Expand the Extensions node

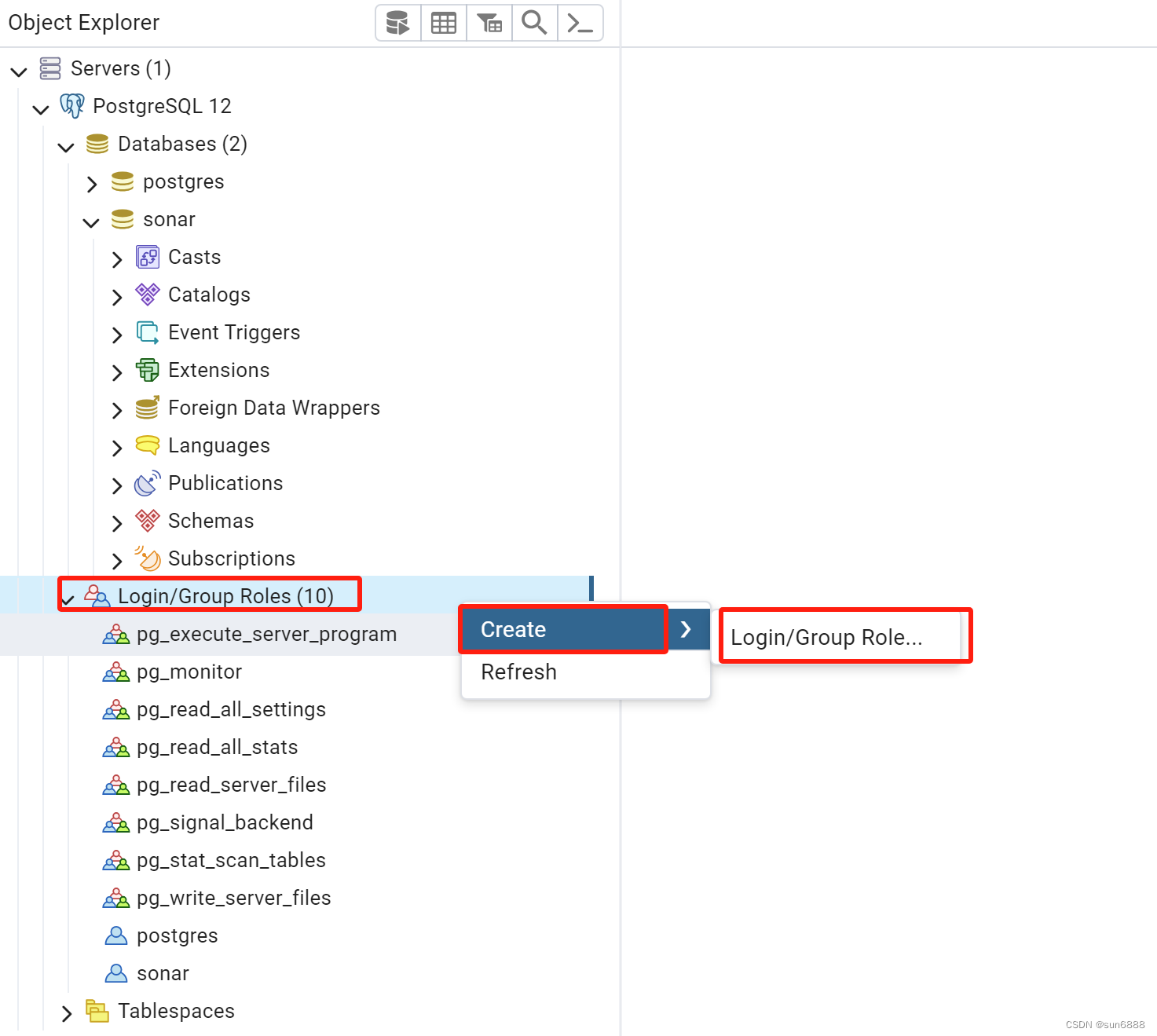point(117,372)
